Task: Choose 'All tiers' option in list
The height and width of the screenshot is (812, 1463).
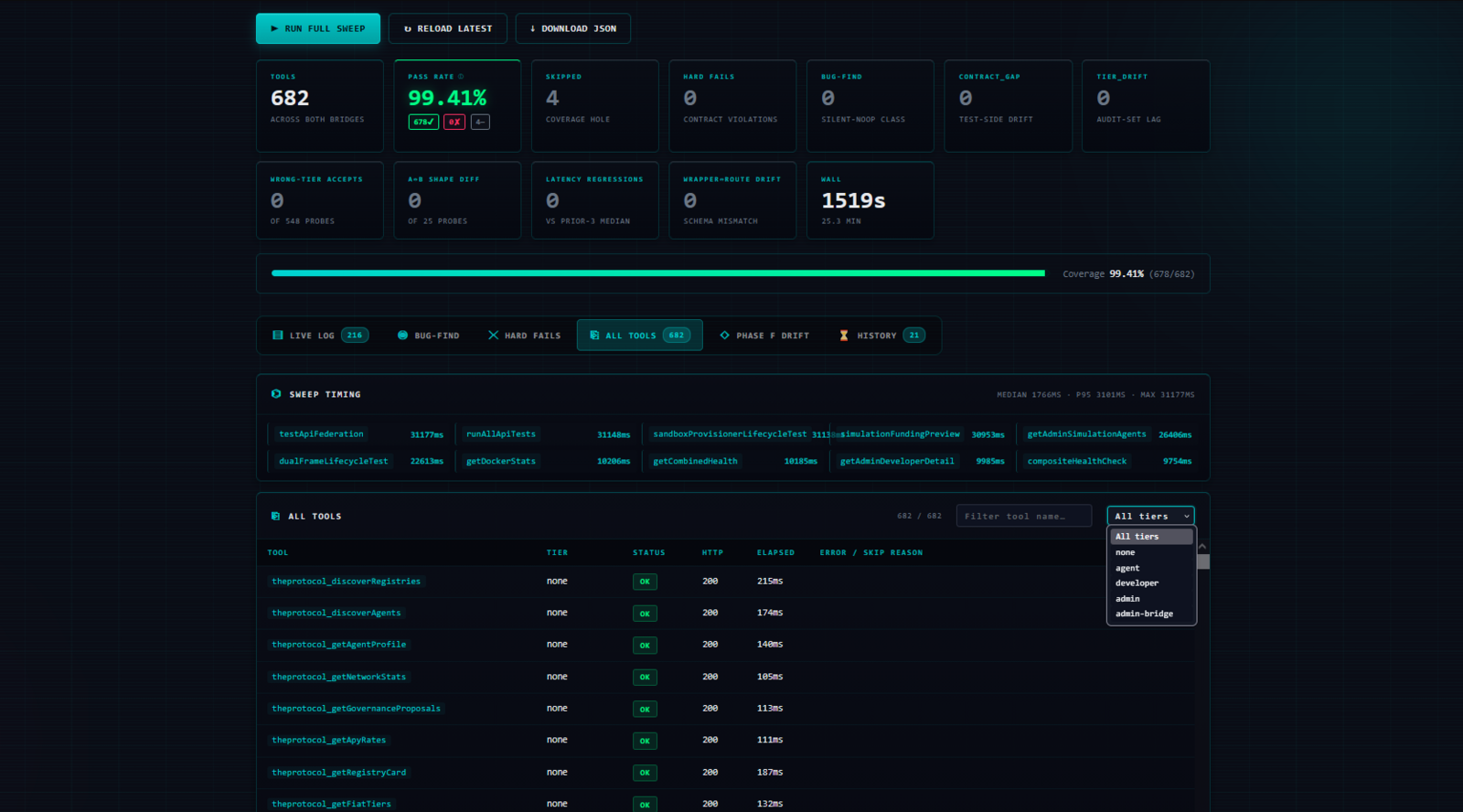Action: 1151,537
